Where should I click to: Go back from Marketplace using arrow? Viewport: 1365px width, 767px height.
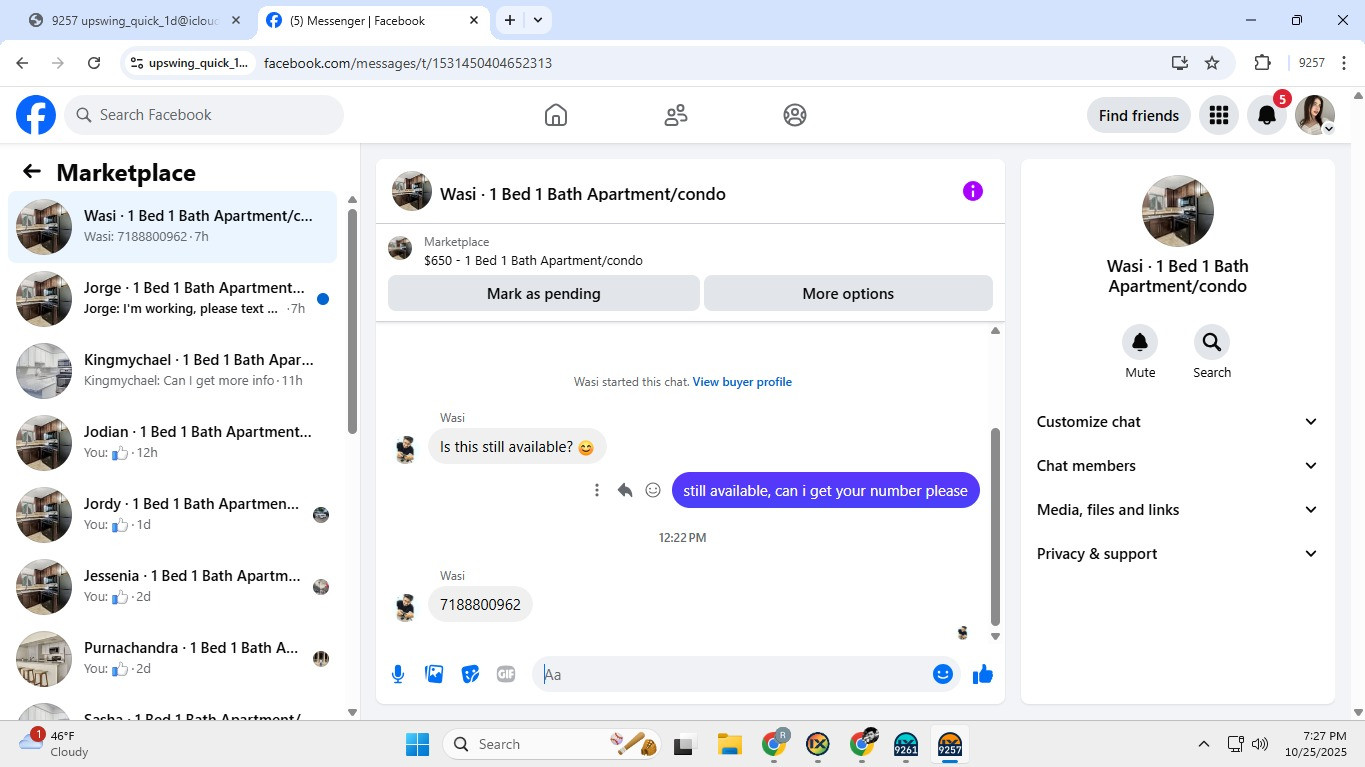[x=32, y=172]
